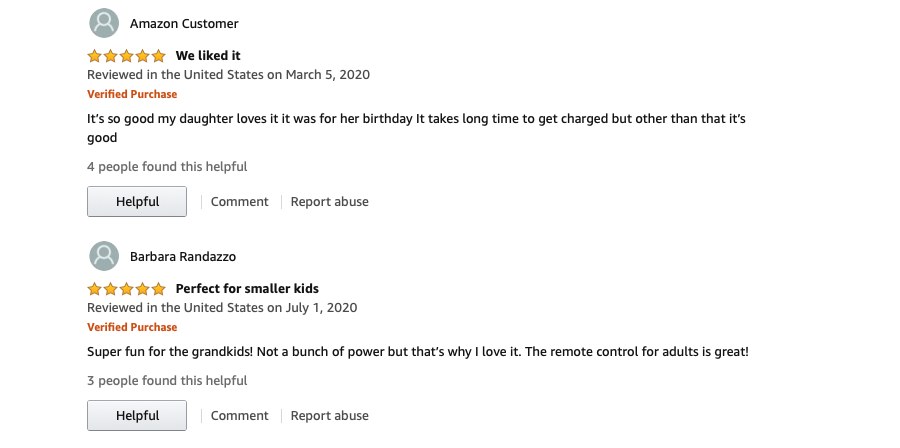This screenshot has width=900, height=448.
Task: Click Barbara Randazzo's profile avatar
Action: click(104, 256)
